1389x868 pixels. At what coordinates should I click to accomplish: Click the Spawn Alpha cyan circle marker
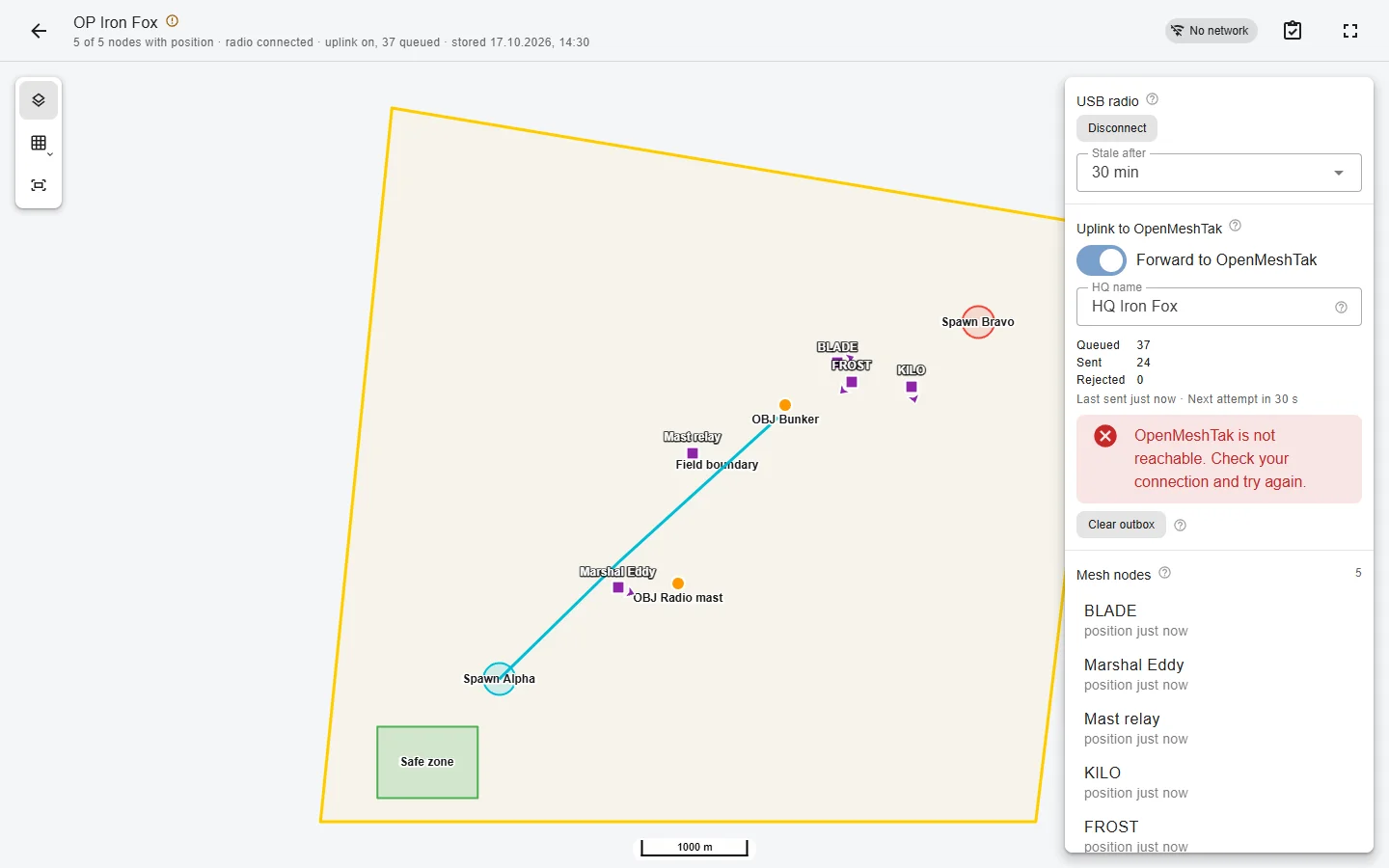tap(499, 679)
